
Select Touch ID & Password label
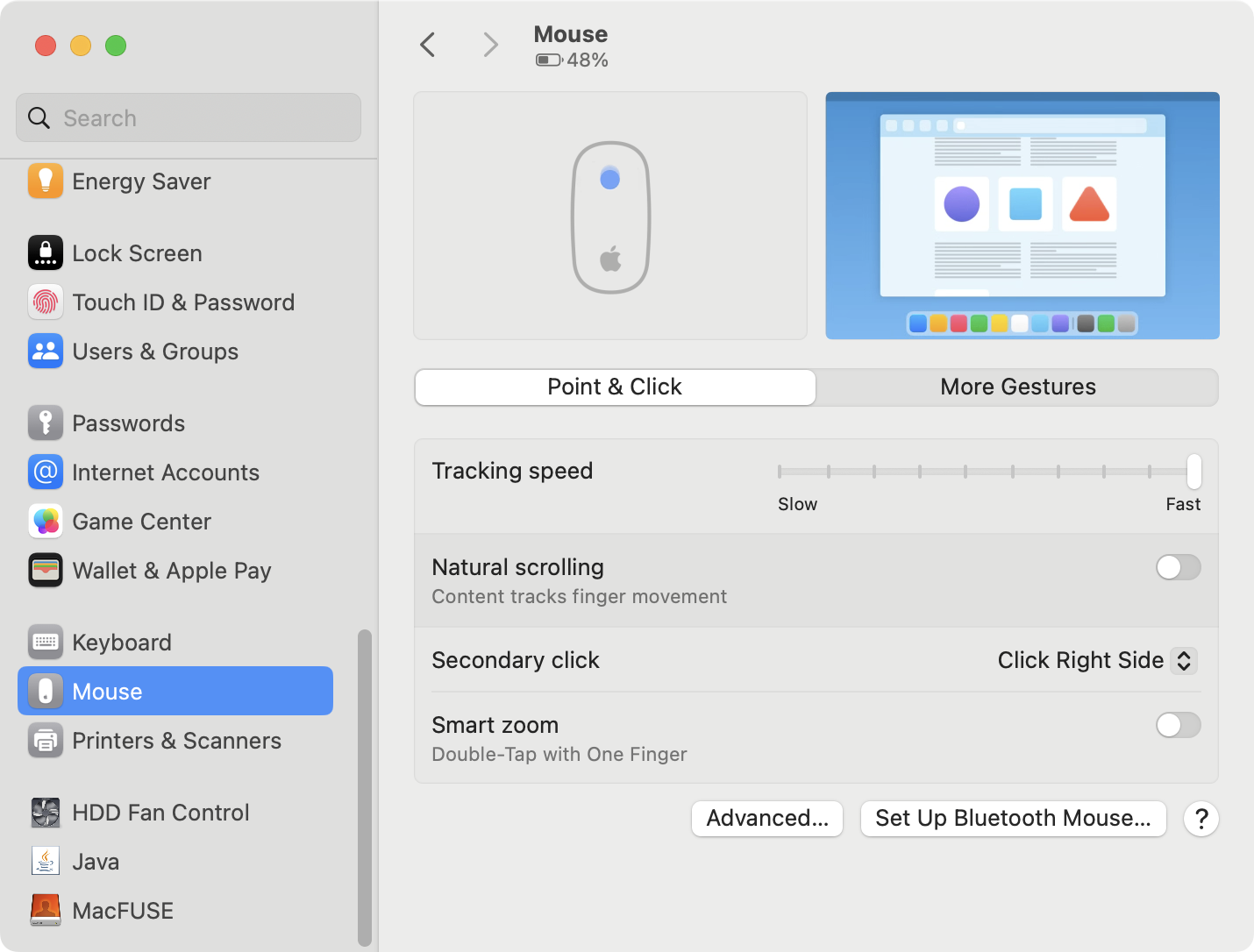[x=183, y=302]
